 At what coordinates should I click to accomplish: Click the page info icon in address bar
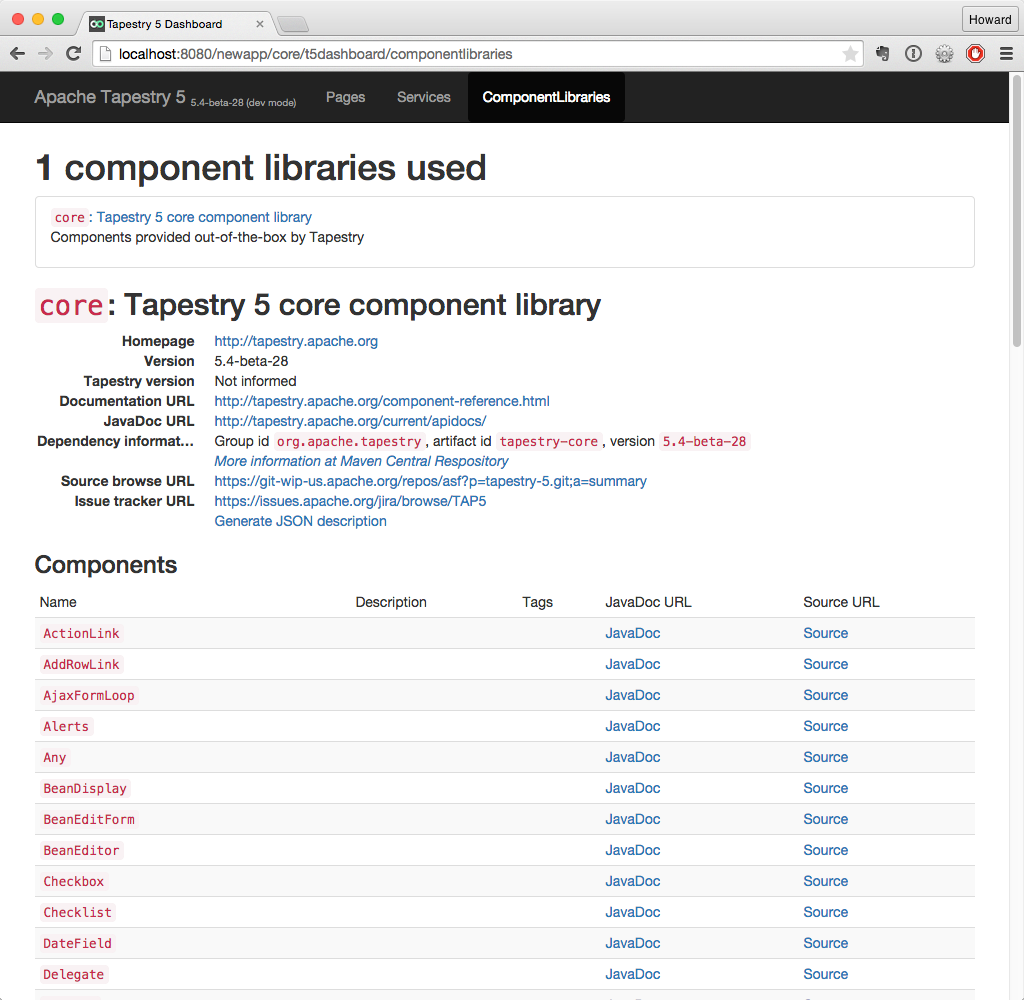pos(105,54)
